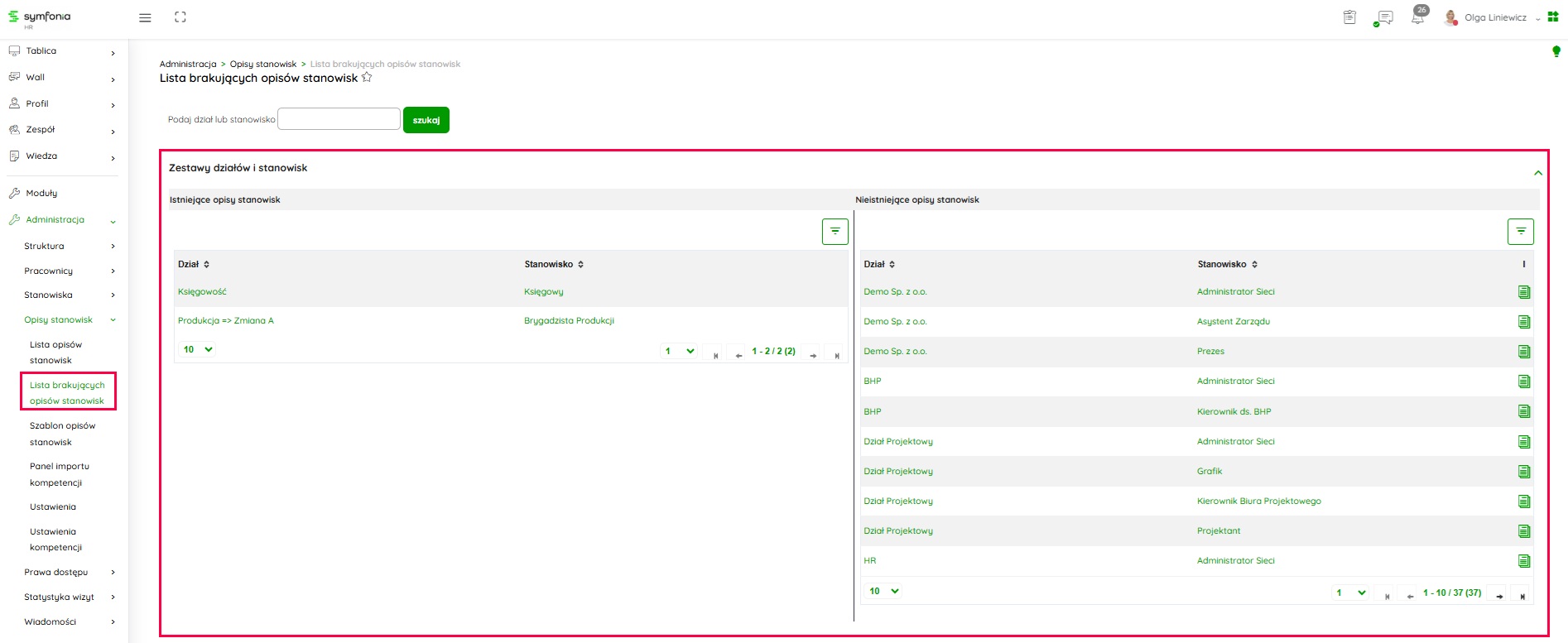Click the department or position search field
The width and height of the screenshot is (1568, 643).
(339, 119)
